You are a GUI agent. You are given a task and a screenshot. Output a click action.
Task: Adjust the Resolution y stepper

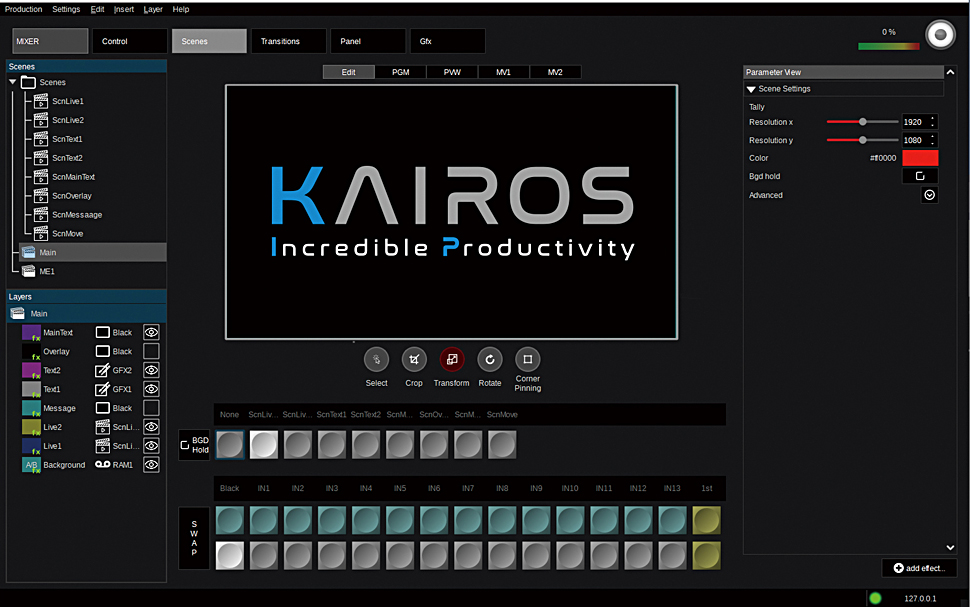point(932,140)
